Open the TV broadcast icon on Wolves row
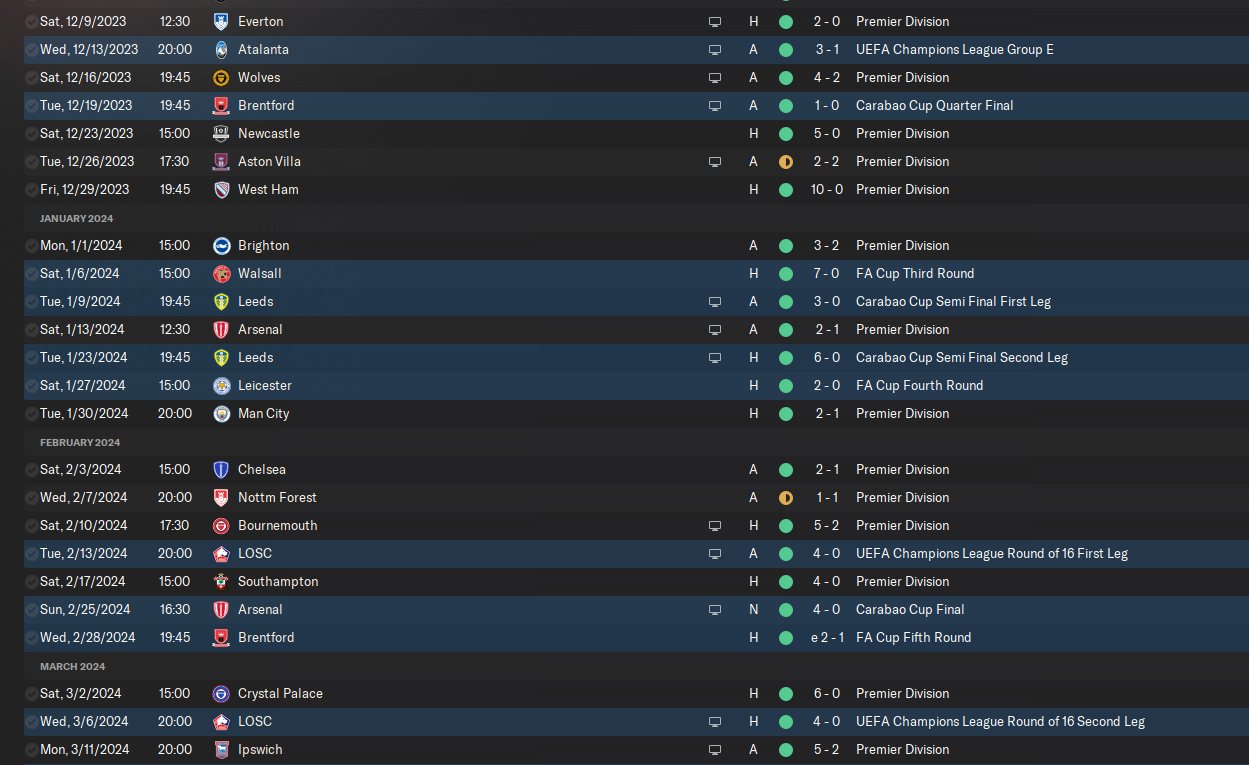 [714, 77]
